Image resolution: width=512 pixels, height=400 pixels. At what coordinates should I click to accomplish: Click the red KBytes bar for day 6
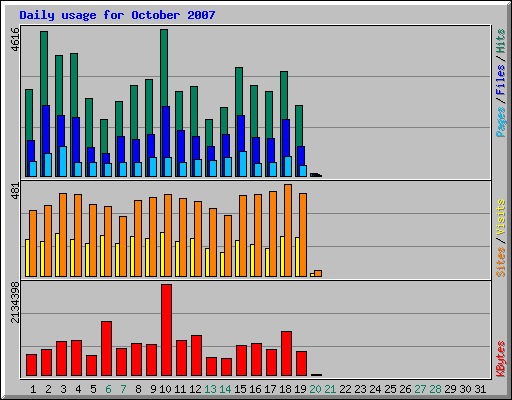click(106, 349)
